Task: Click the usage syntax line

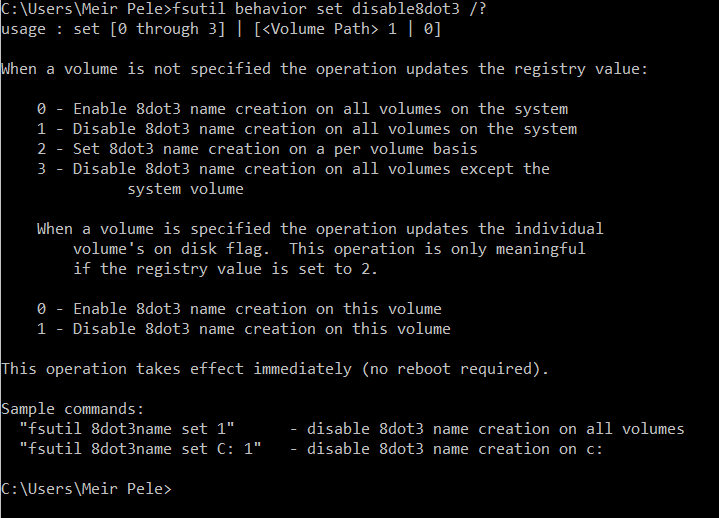Action: pos(221,29)
